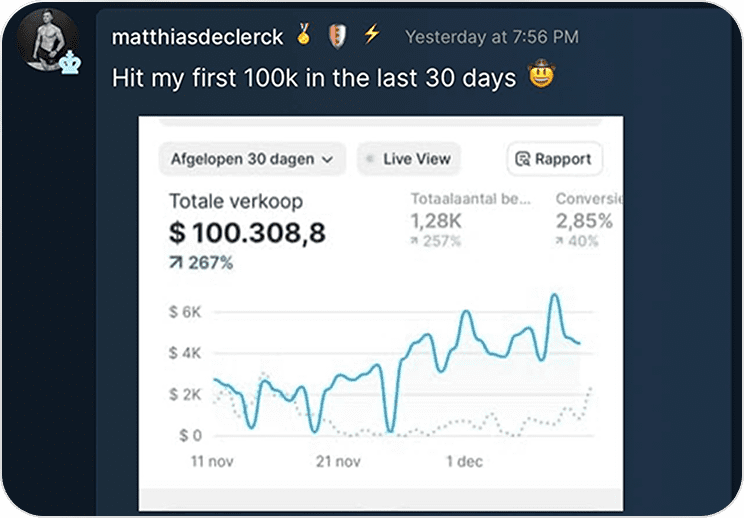Click the matthiasdeclerck profile avatar
This screenshot has width=744, height=518.
(48, 40)
